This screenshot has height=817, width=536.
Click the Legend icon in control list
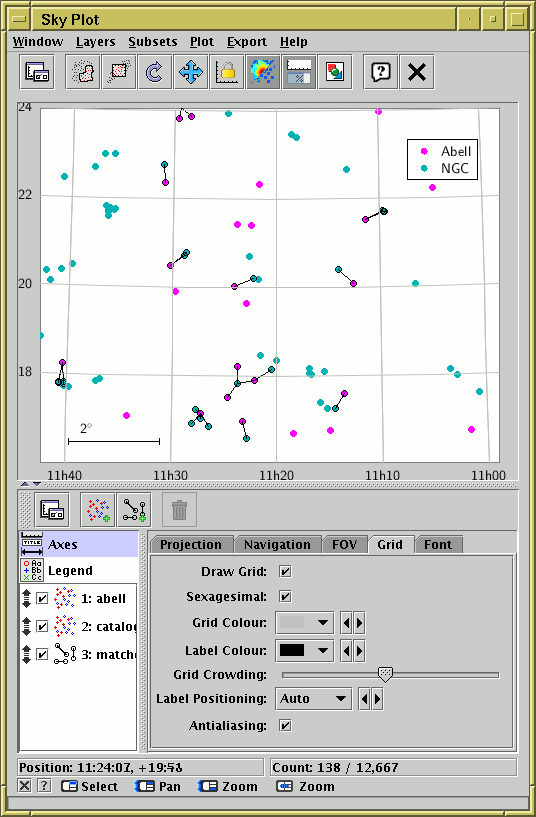point(32,570)
